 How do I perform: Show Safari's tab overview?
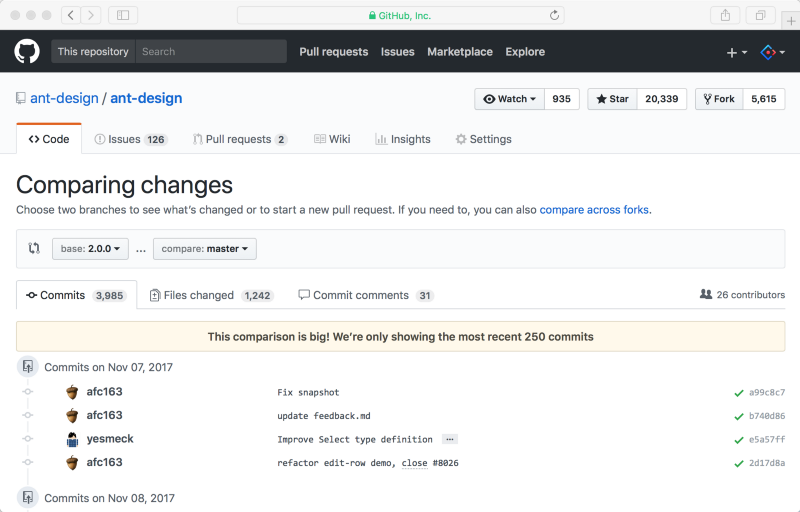click(x=760, y=15)
